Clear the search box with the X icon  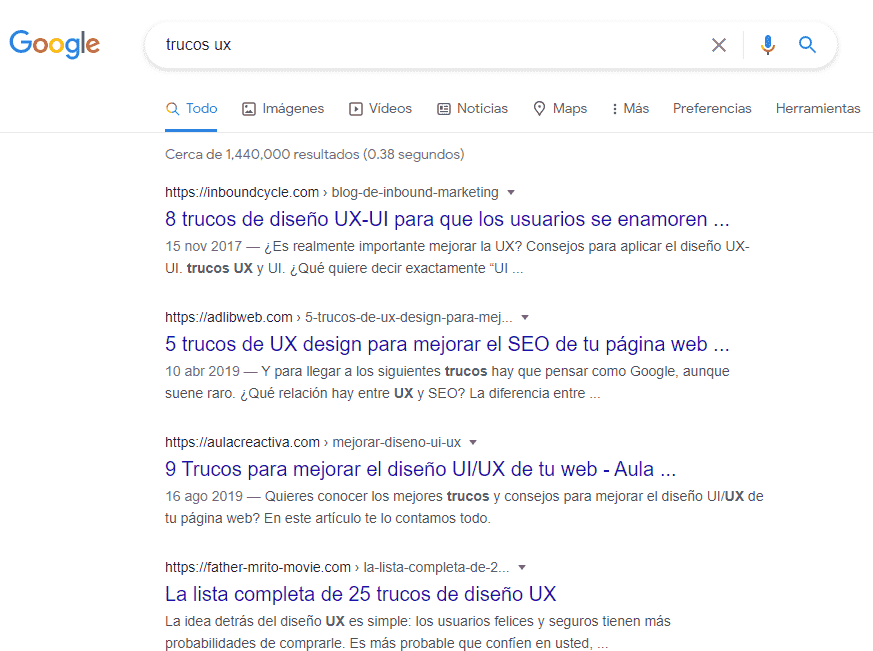pyautogui.click(x=719, y=45)
